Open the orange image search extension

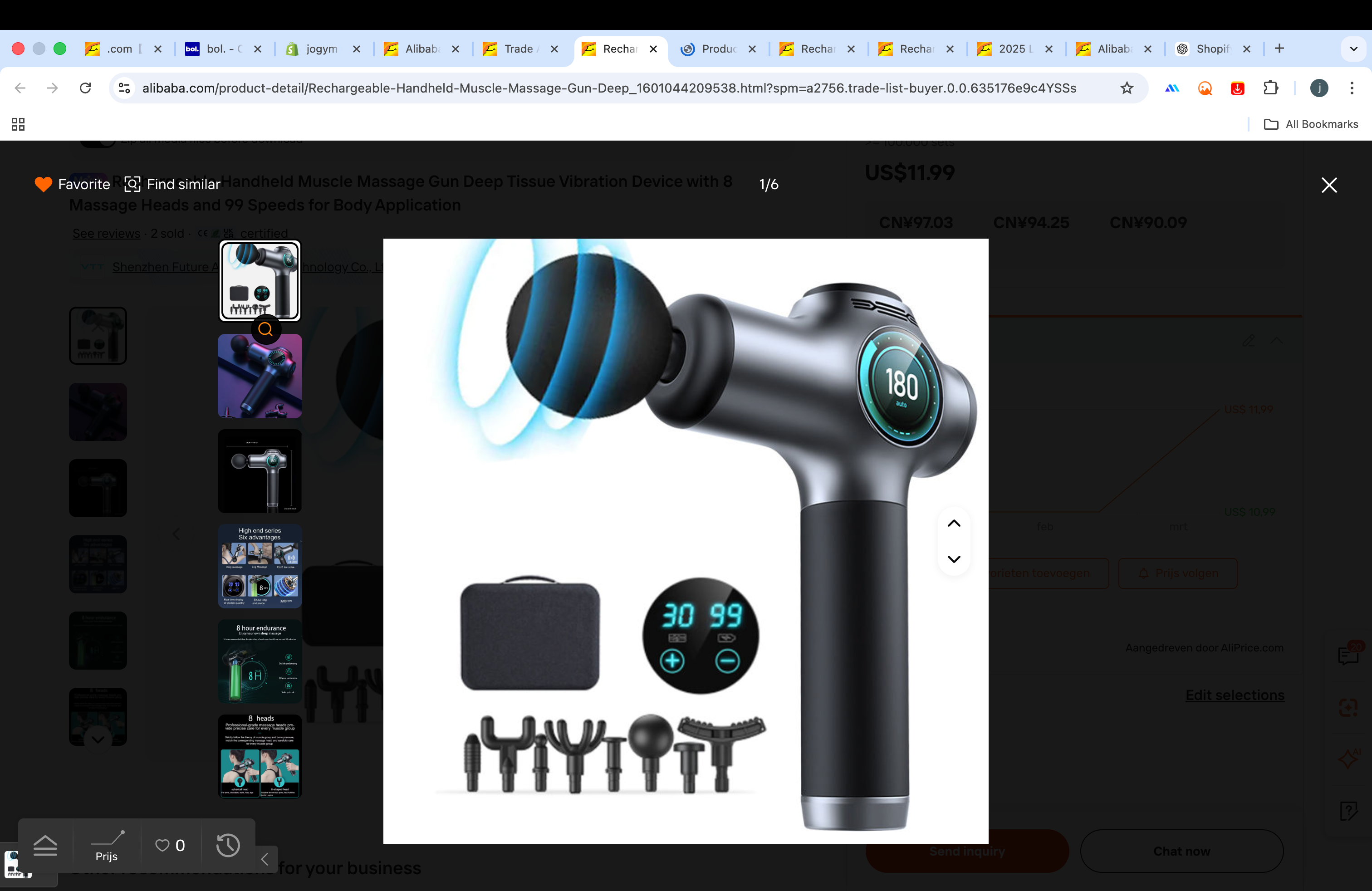click(1205, 88)
